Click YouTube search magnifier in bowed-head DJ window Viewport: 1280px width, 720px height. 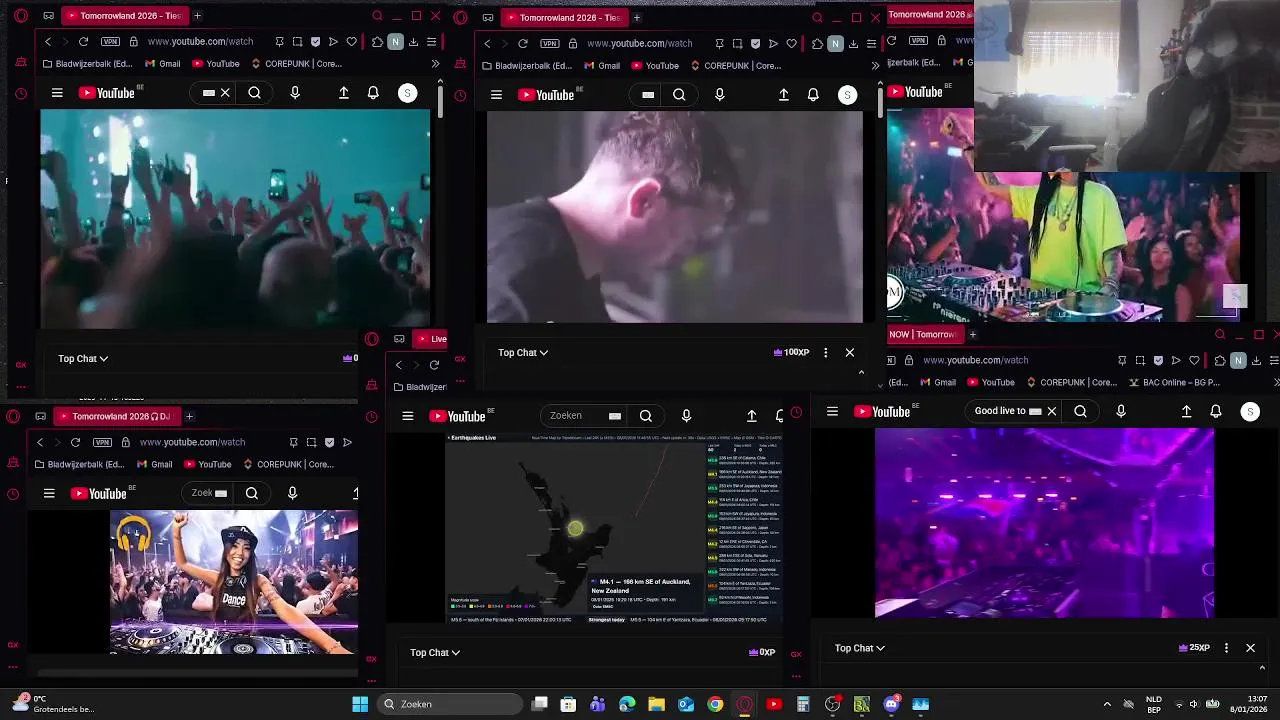click(679, 95)
